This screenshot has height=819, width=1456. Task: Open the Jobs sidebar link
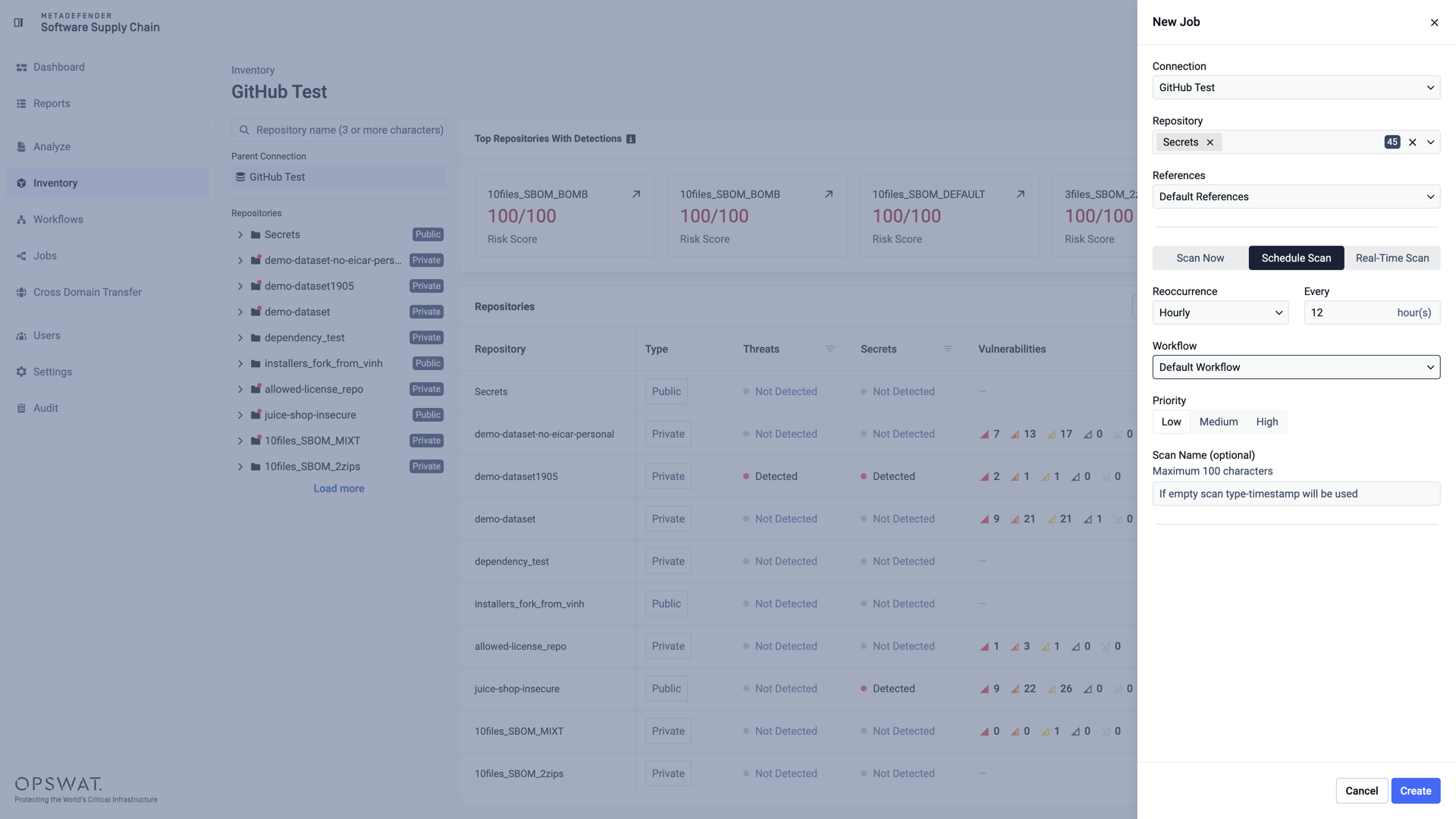click(108, 256)
